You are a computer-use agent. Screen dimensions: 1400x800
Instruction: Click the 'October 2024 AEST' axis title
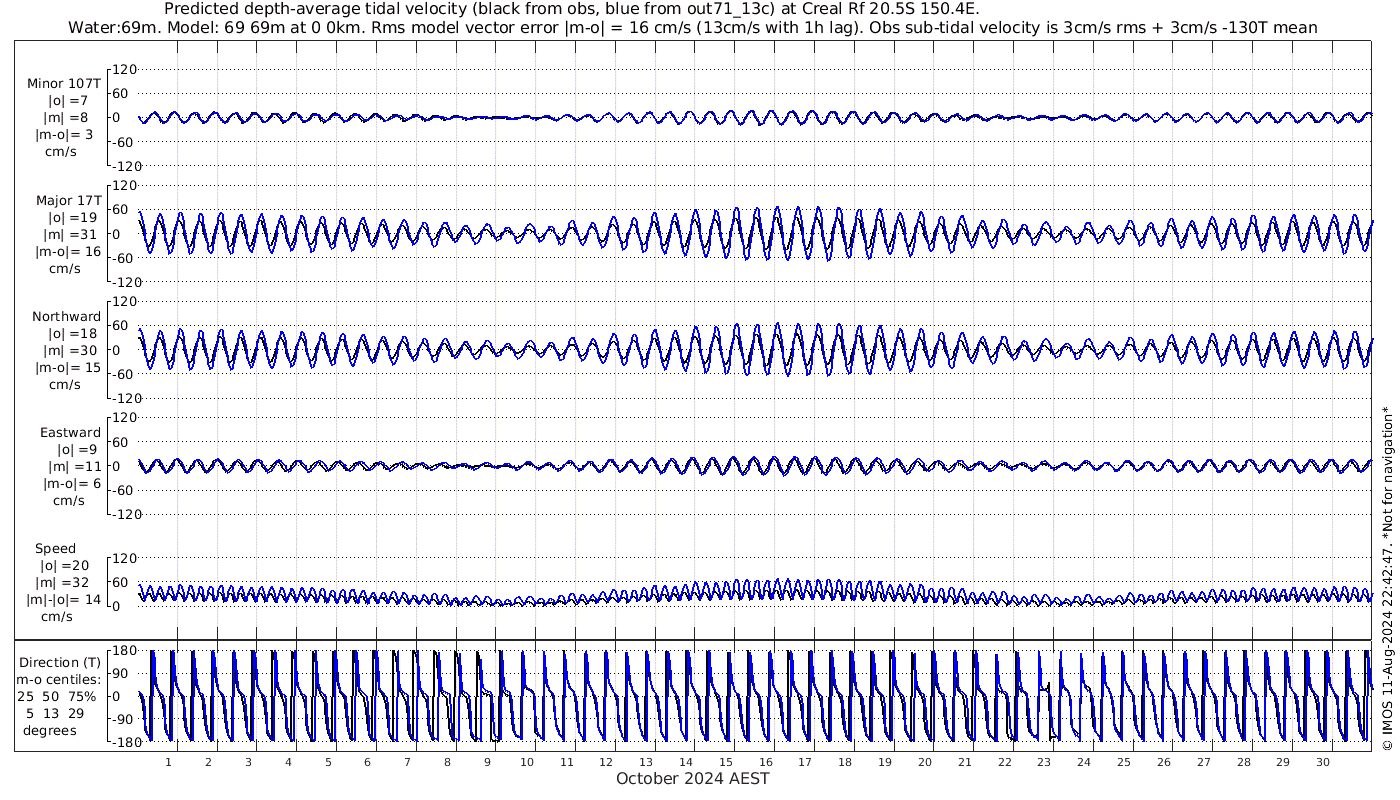[692, 779]
